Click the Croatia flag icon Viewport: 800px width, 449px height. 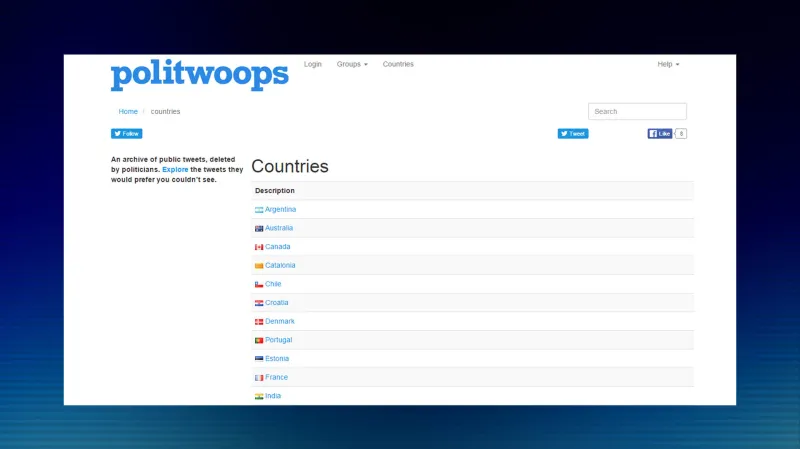click(x=259, y=303)
